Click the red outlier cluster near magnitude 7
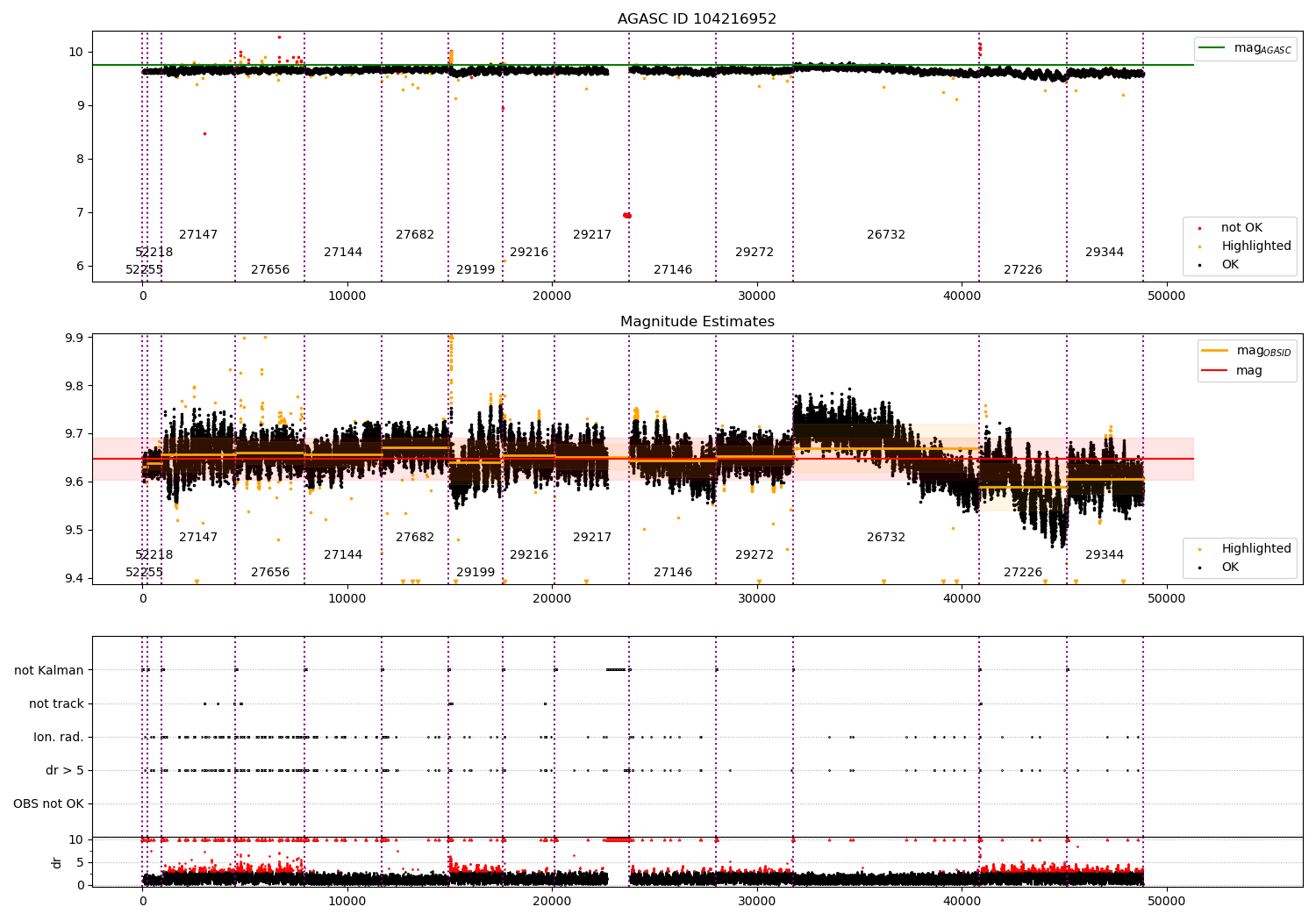 tap(626, 215)
